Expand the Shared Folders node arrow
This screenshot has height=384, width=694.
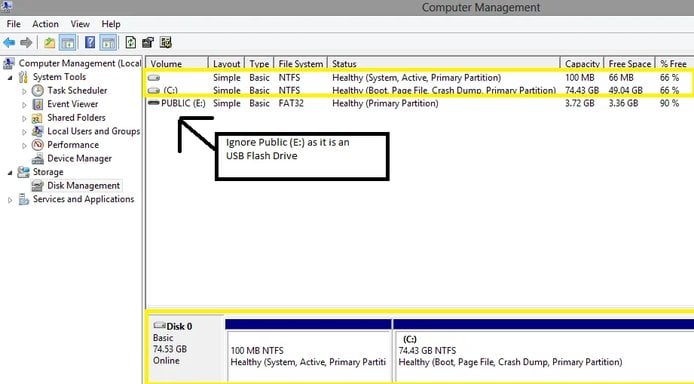click(x=24, y=119)
